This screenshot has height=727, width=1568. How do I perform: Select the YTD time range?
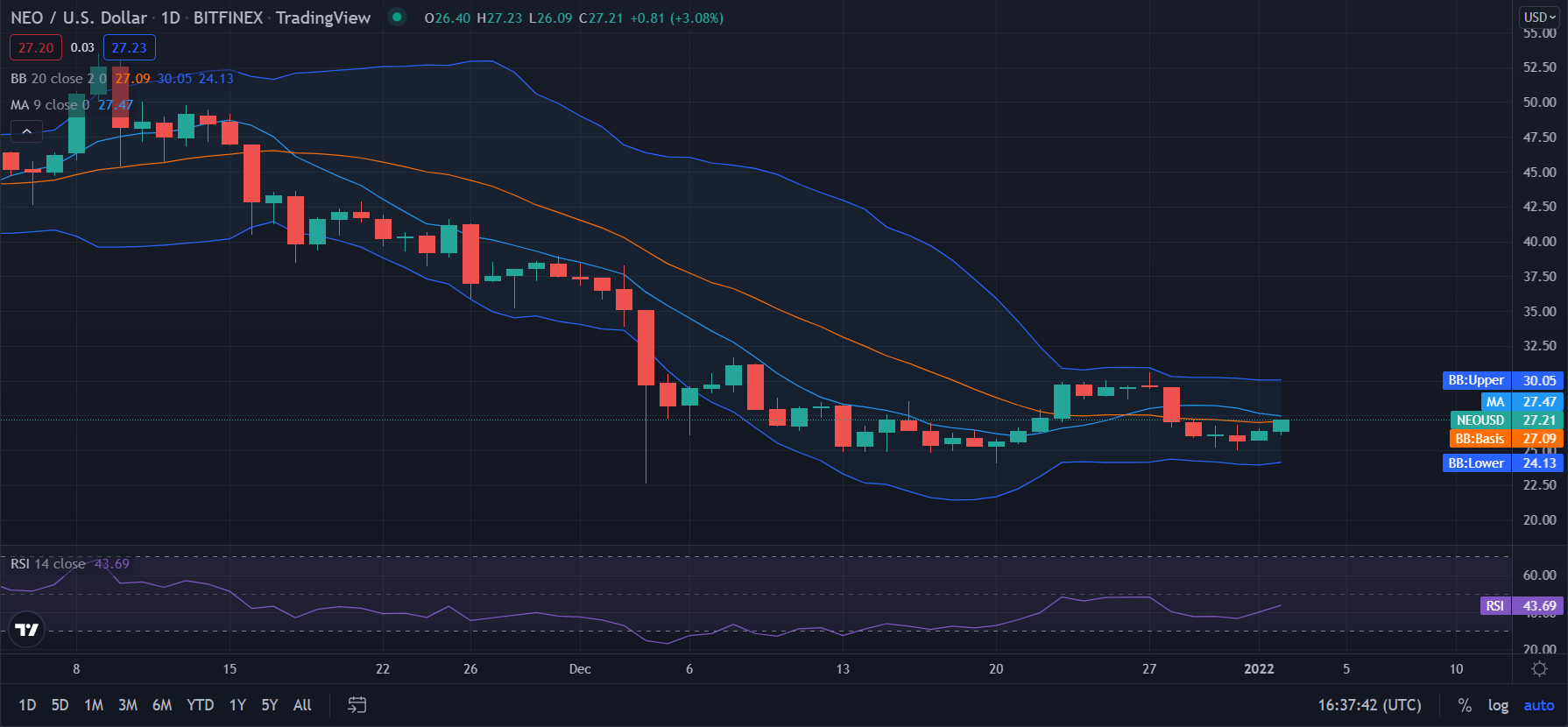[x=201, y=705]
